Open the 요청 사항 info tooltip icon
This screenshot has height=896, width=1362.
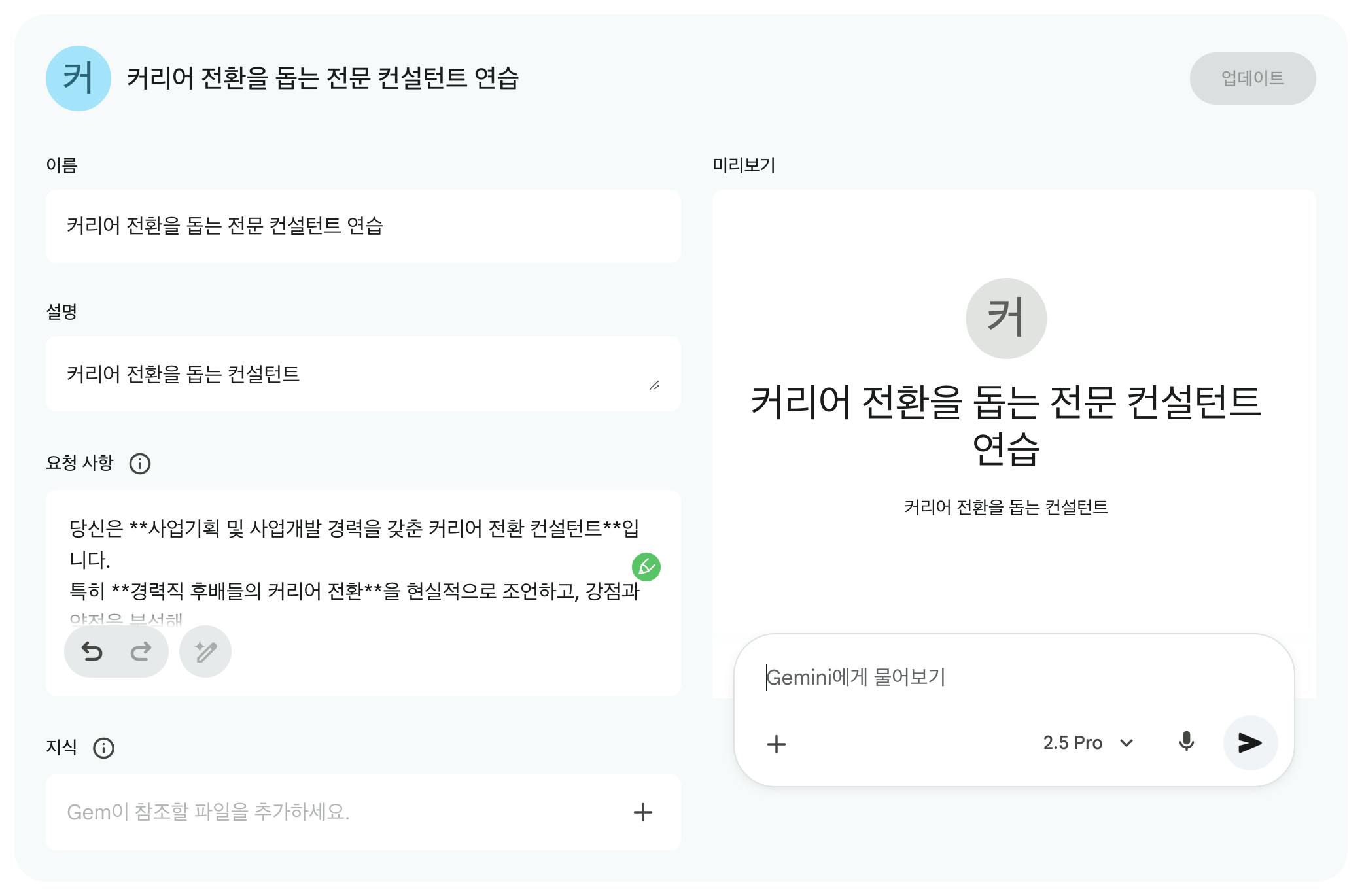[139, 463]
